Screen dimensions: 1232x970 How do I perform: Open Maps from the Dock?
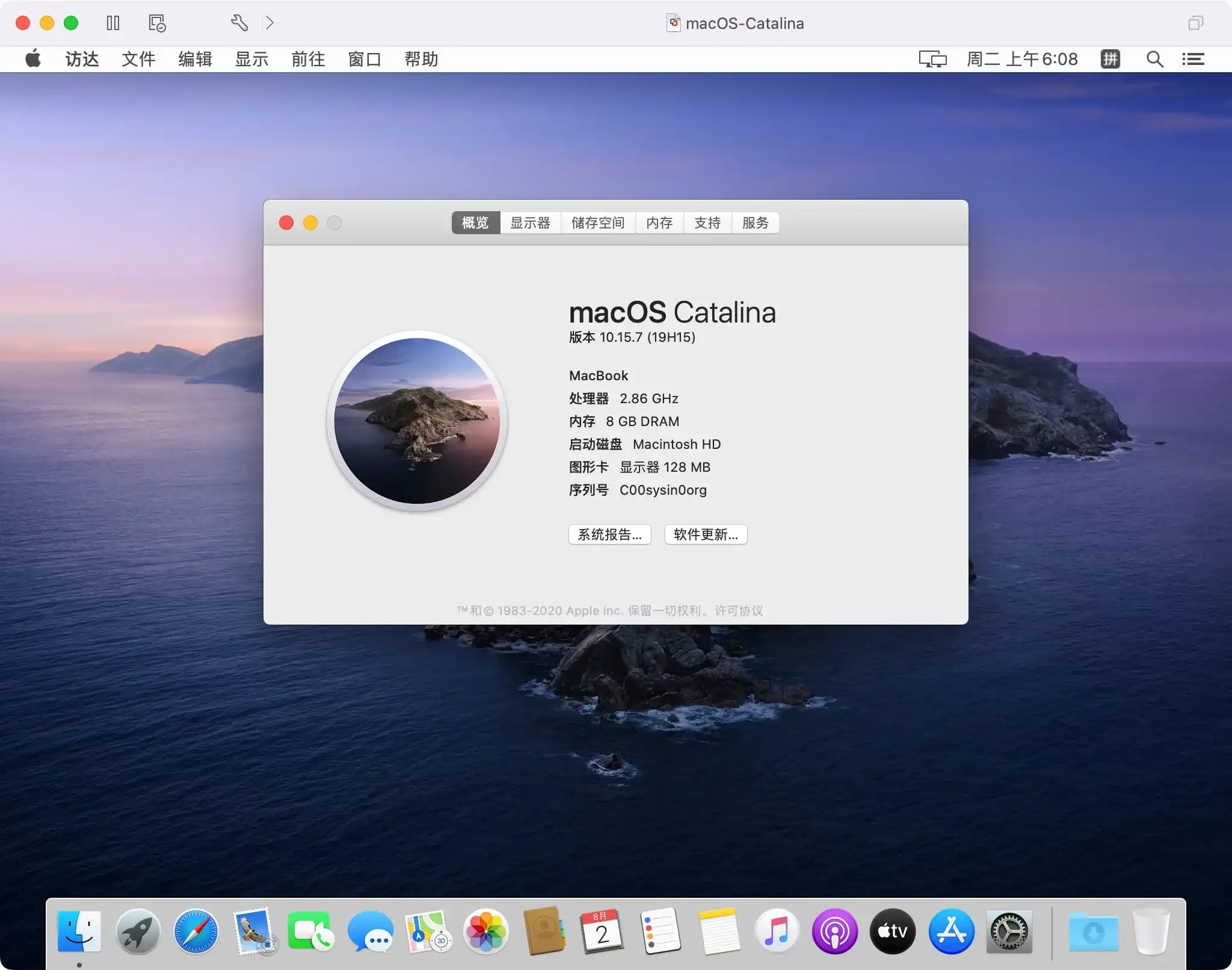[x=428, y=931]
